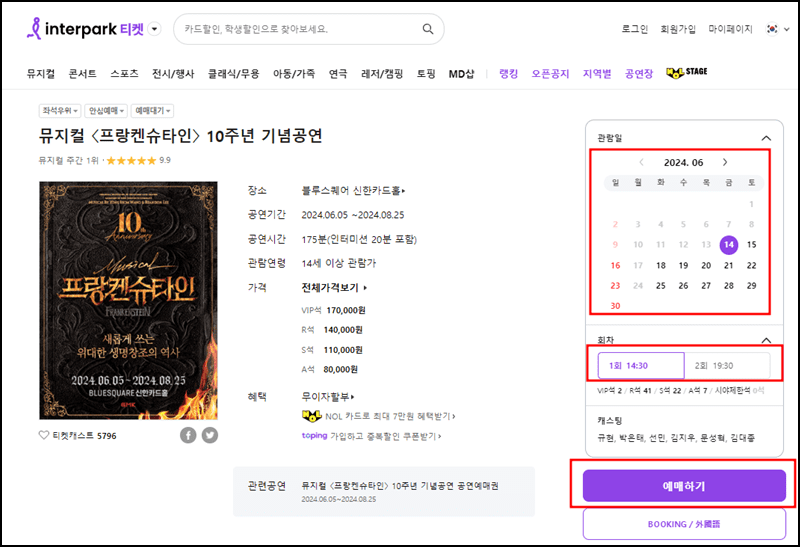Select June 25 on the calendar
Viewport: 800px width, 547px height.
point(661,286)
